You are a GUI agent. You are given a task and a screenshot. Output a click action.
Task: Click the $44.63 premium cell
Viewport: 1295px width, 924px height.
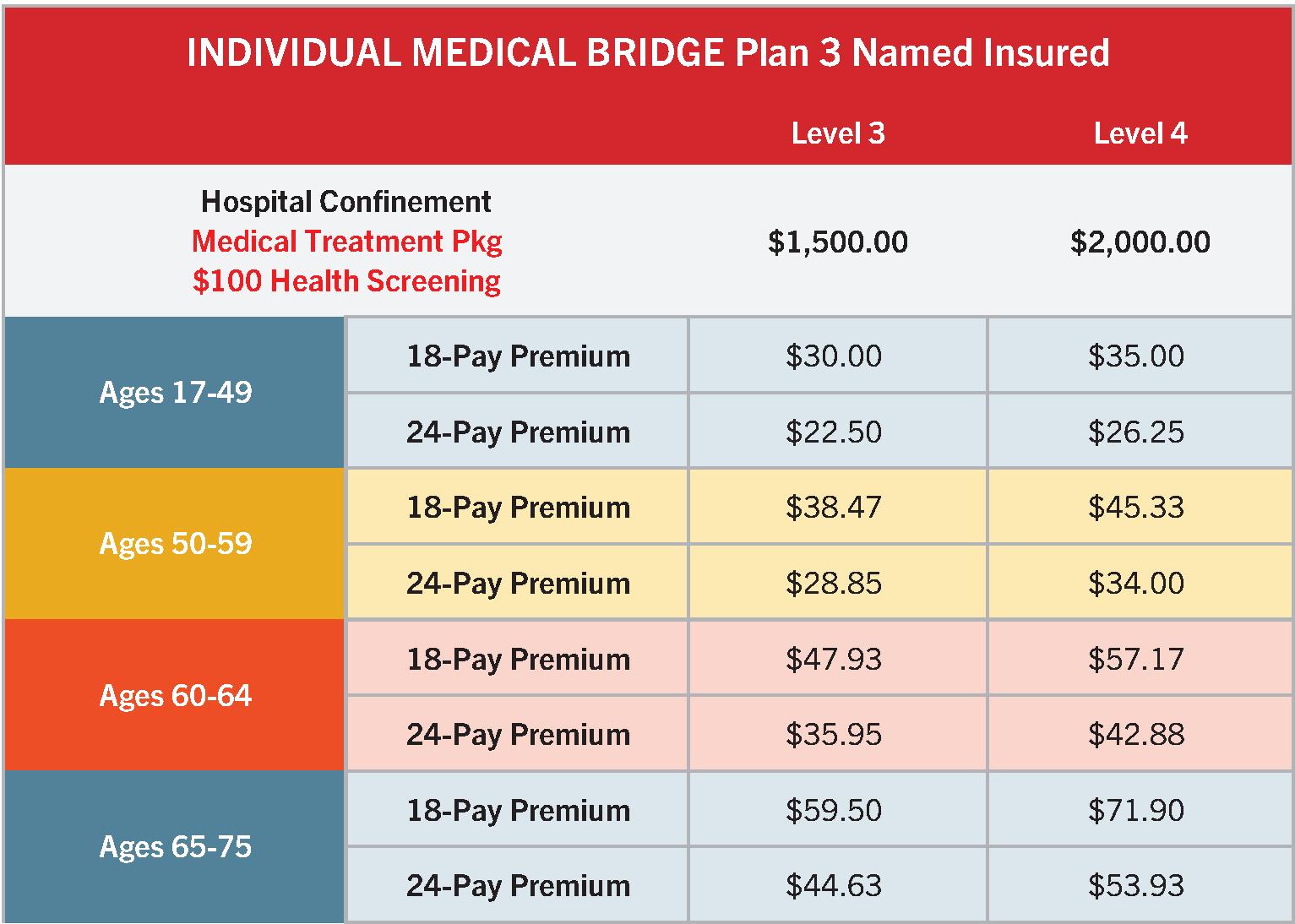point(834,886)
